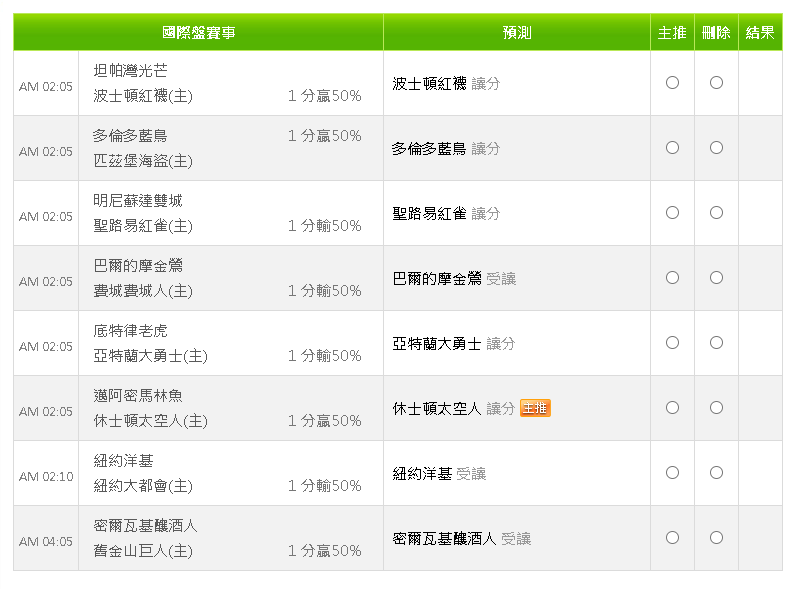Select 刪除 radio for 巴爾的摩金鶯 row
This screenshot has width=794, height=589.
716,278
